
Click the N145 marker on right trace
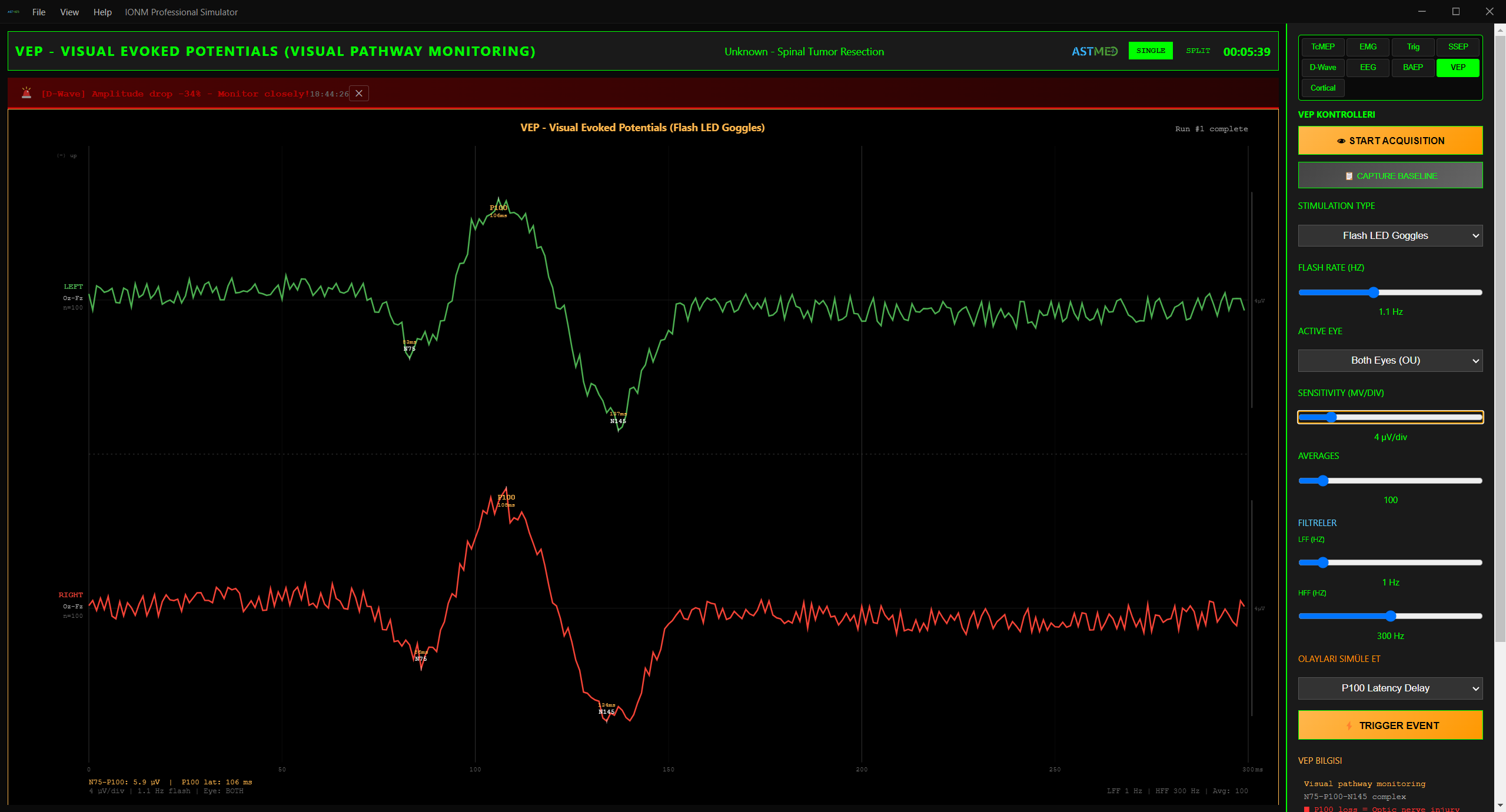point(606,711)
